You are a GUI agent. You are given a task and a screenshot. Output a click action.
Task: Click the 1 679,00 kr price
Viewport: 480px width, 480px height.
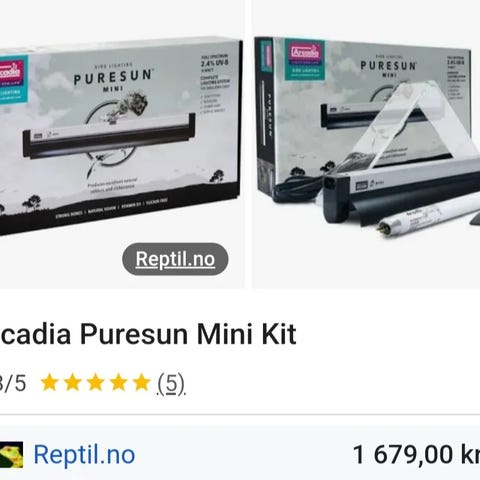point(416,455)
